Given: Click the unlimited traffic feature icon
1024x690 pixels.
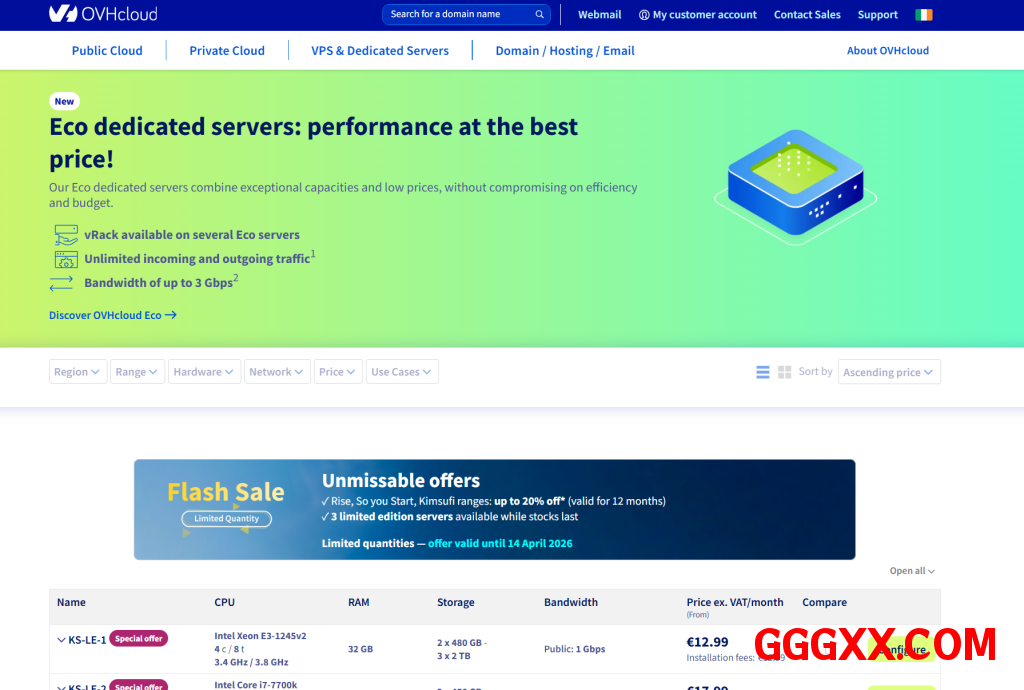Looking at the screenshot, I should point(65,259).
